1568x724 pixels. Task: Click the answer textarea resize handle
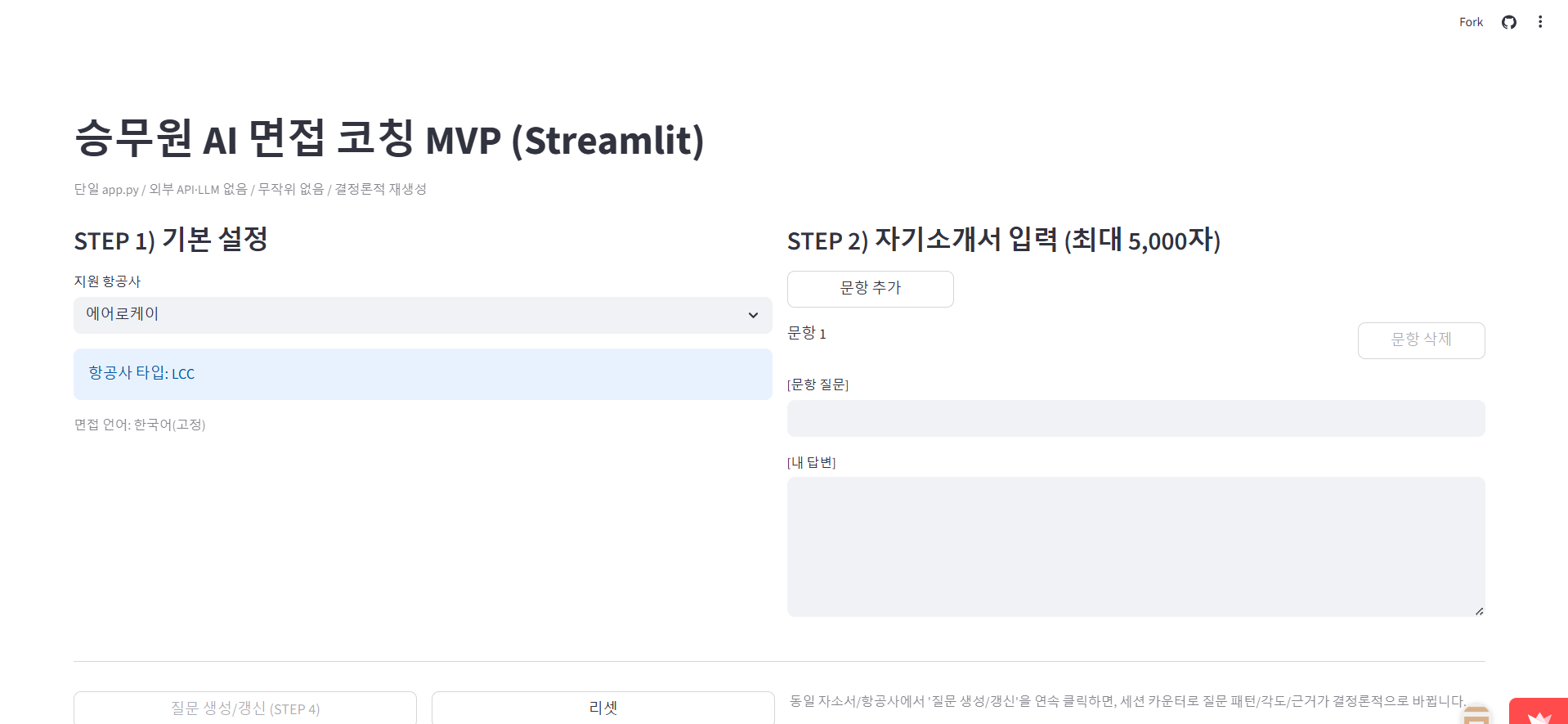1479,610
